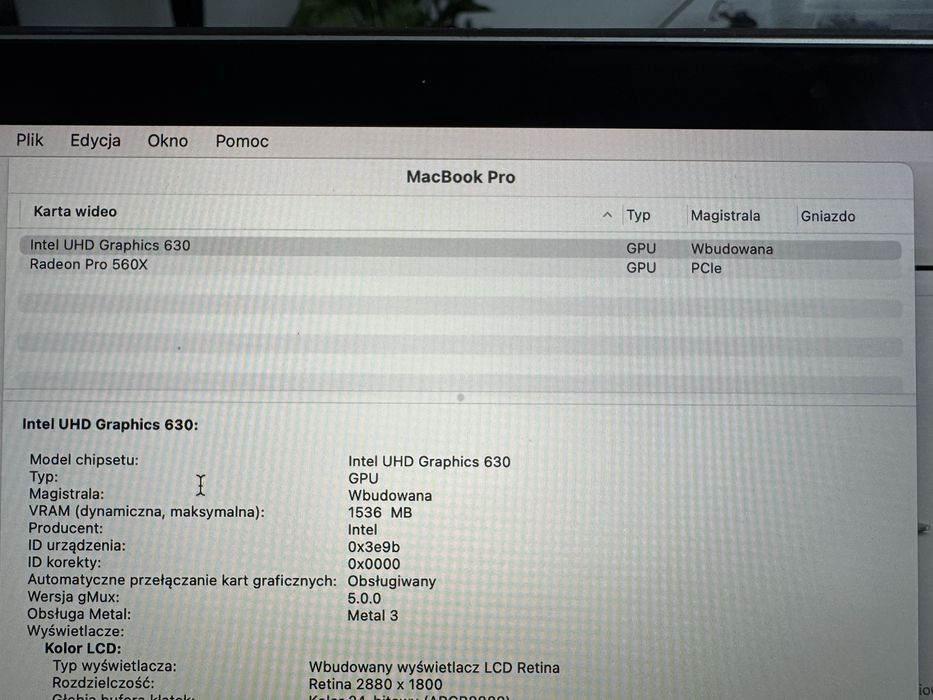Sort by the Magistrala column header
The image size is (933, 700).
click(x=725, y=215)
